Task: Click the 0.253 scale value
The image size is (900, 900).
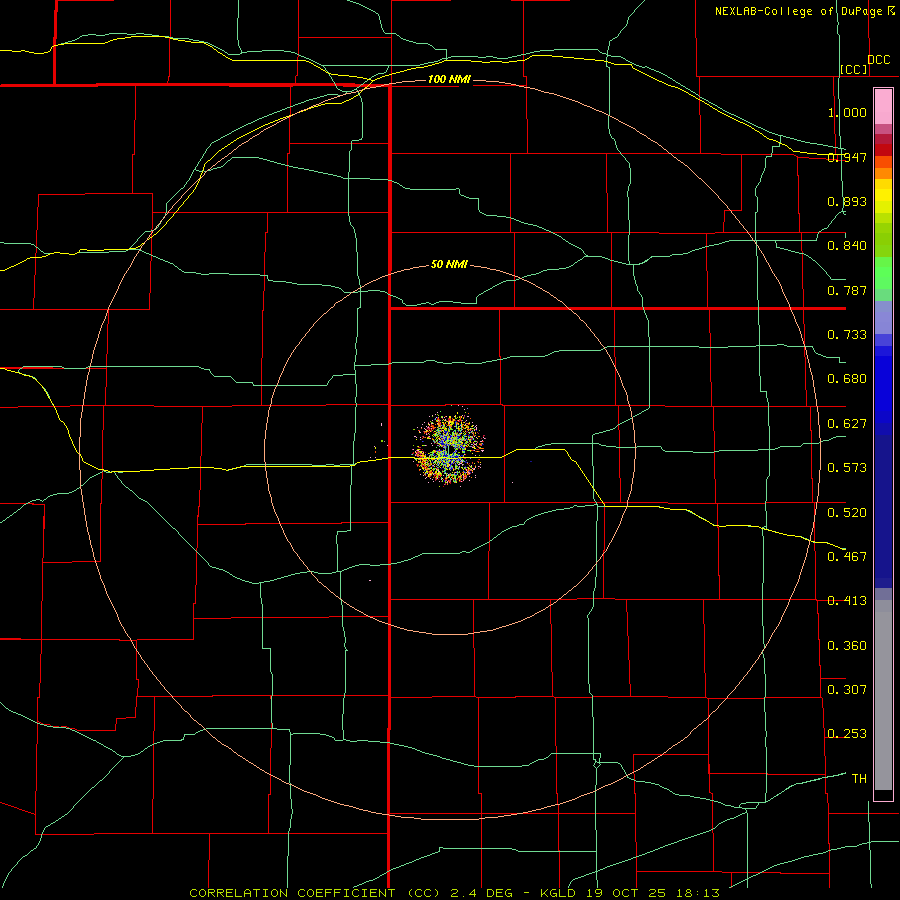Action: pos(847,734)
